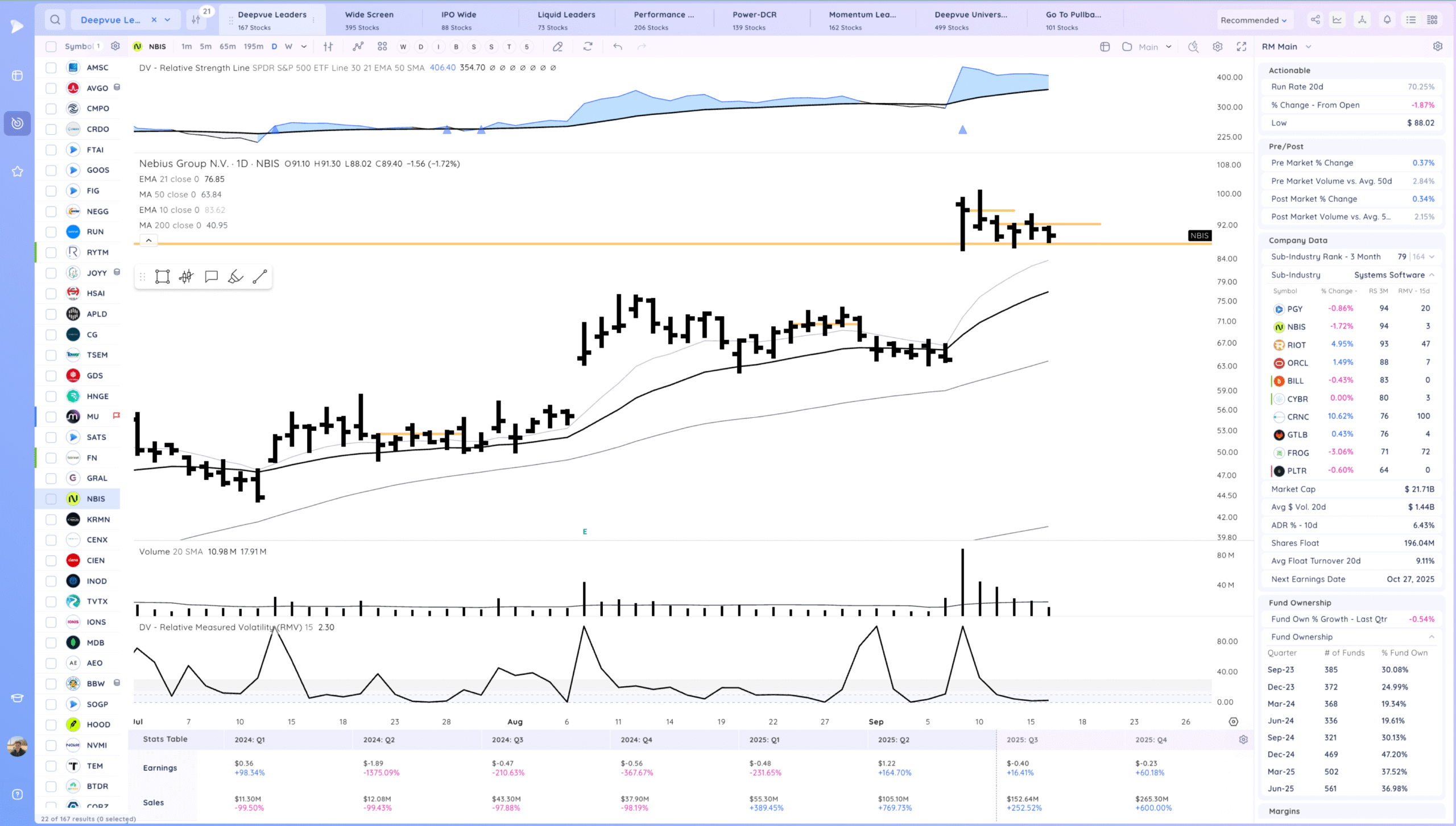Open the chart layout panel icon

coord(1105,47)
